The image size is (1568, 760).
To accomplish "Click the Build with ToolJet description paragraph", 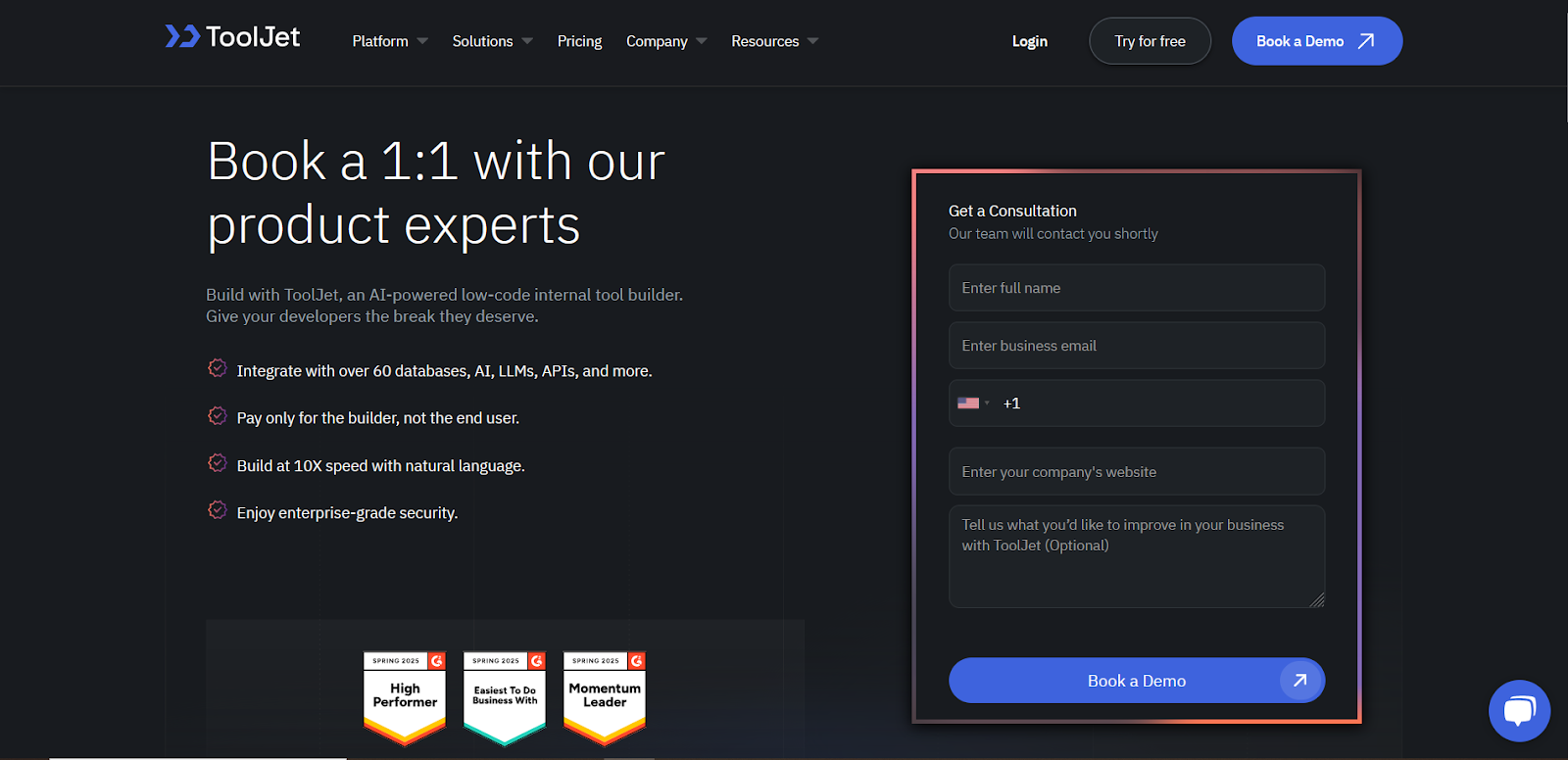I will point(445,306).
